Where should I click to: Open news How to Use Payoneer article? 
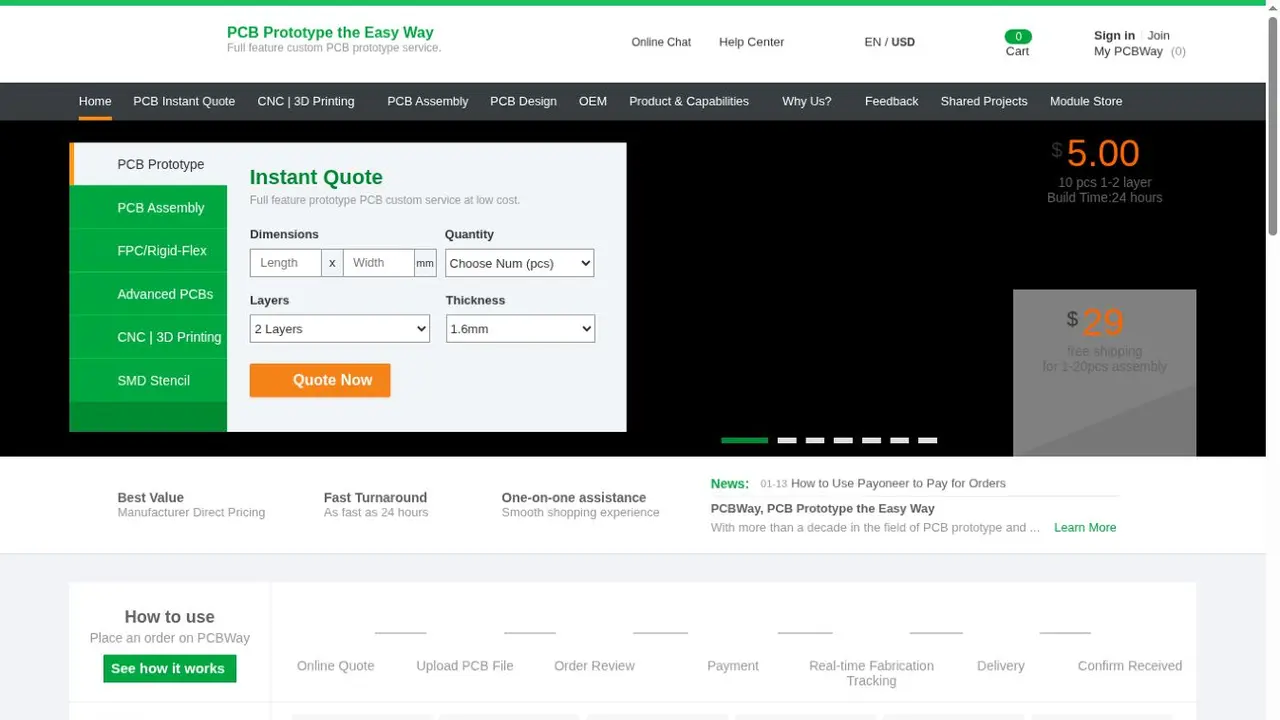(898, 483)
